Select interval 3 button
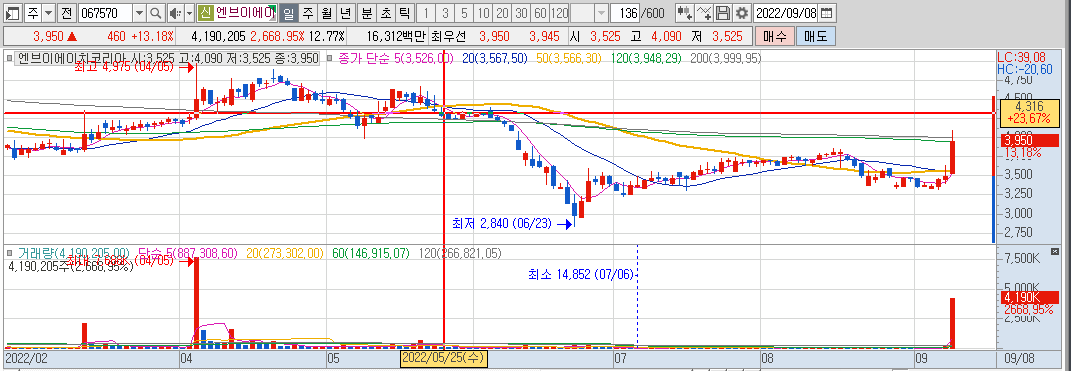 (445, 12)
